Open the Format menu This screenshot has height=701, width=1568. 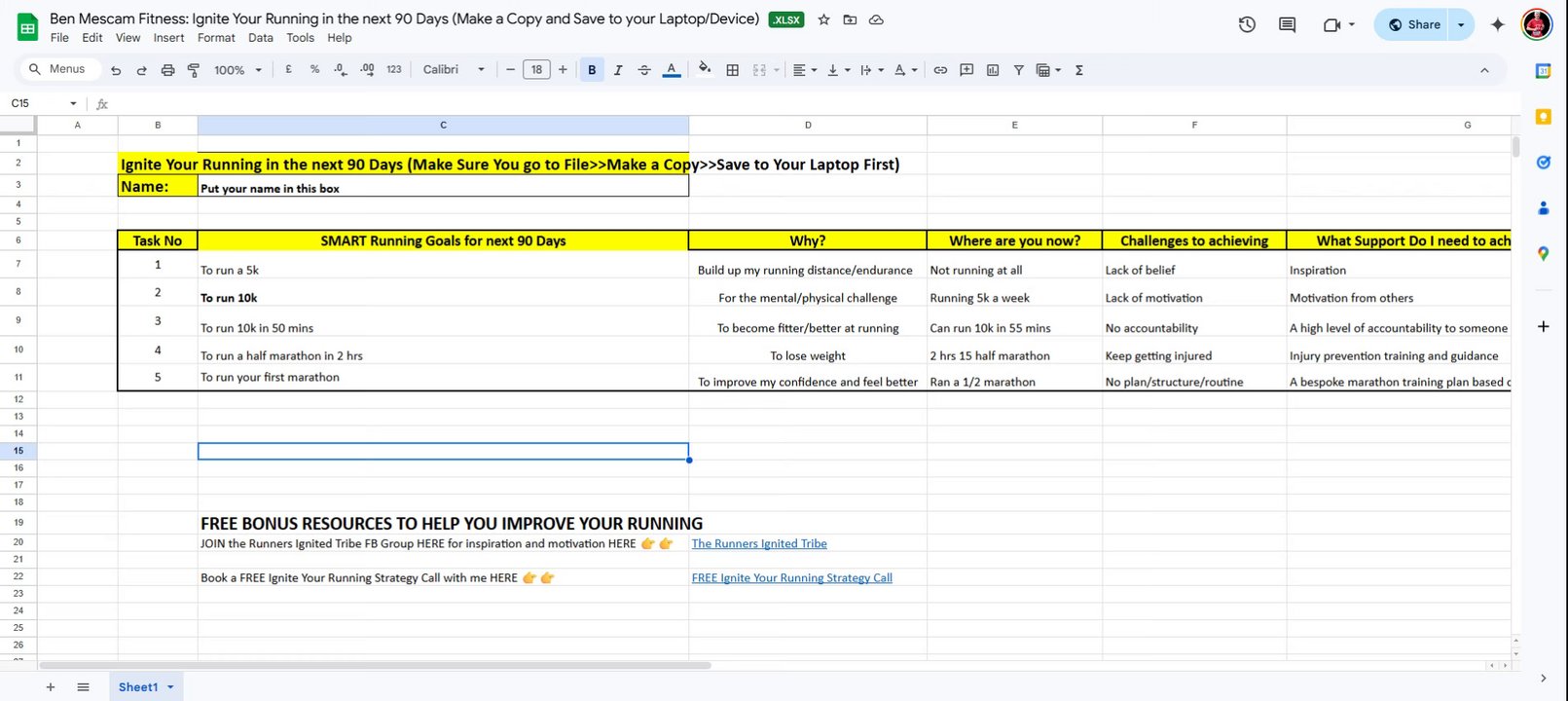(216, 38)
